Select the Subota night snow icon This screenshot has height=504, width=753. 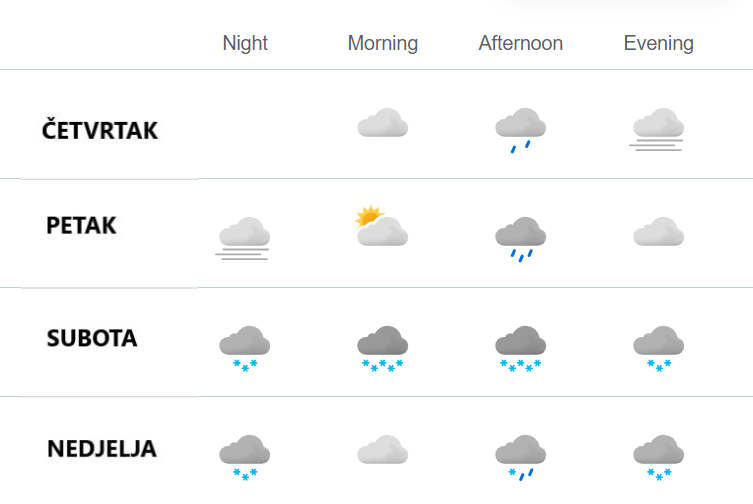pyautogui.click(x=245, y=349)
